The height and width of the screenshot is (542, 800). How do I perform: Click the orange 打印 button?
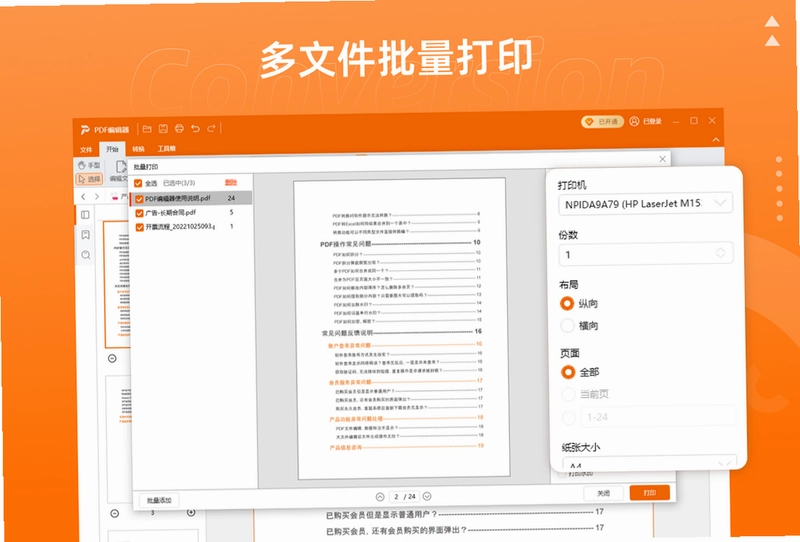649,492
